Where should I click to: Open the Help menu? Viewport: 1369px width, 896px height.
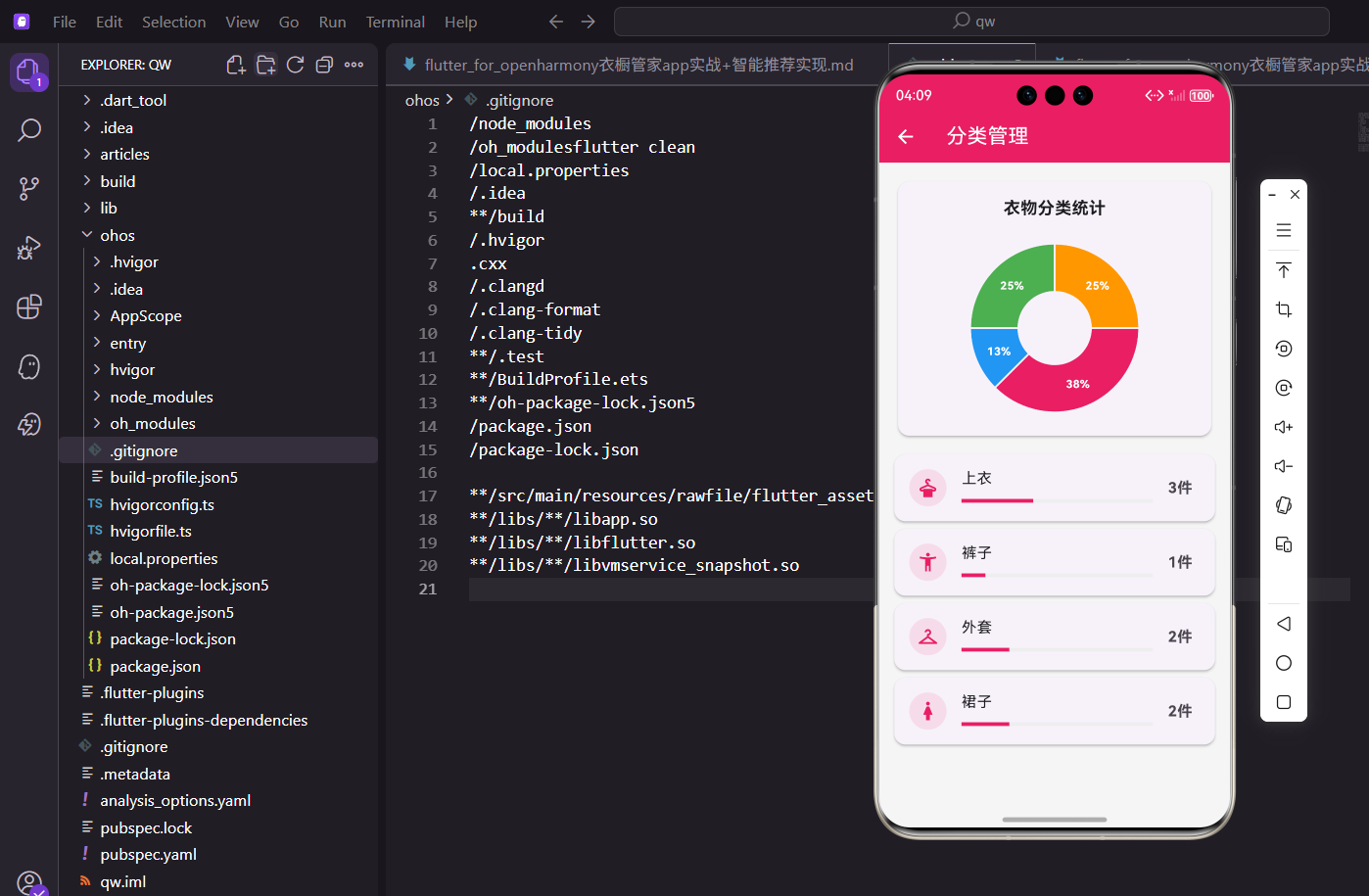click(461, 22)
